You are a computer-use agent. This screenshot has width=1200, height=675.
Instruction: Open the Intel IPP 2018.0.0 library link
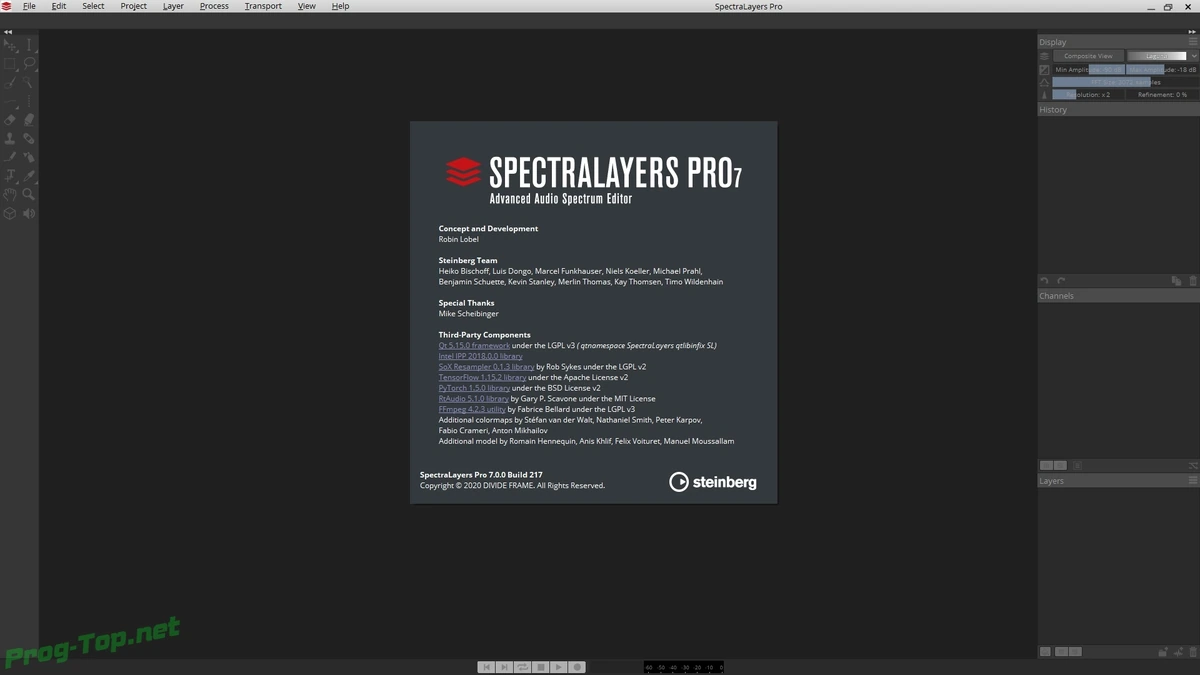tap(480, 356)
